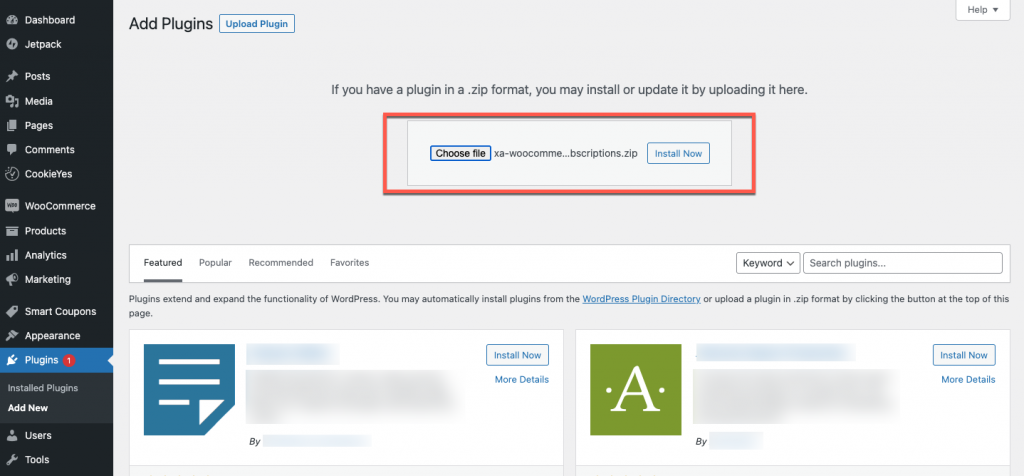
Task: Click the Dashboard gauge icon
Action: pyautogui.click(x=12, y=20)
